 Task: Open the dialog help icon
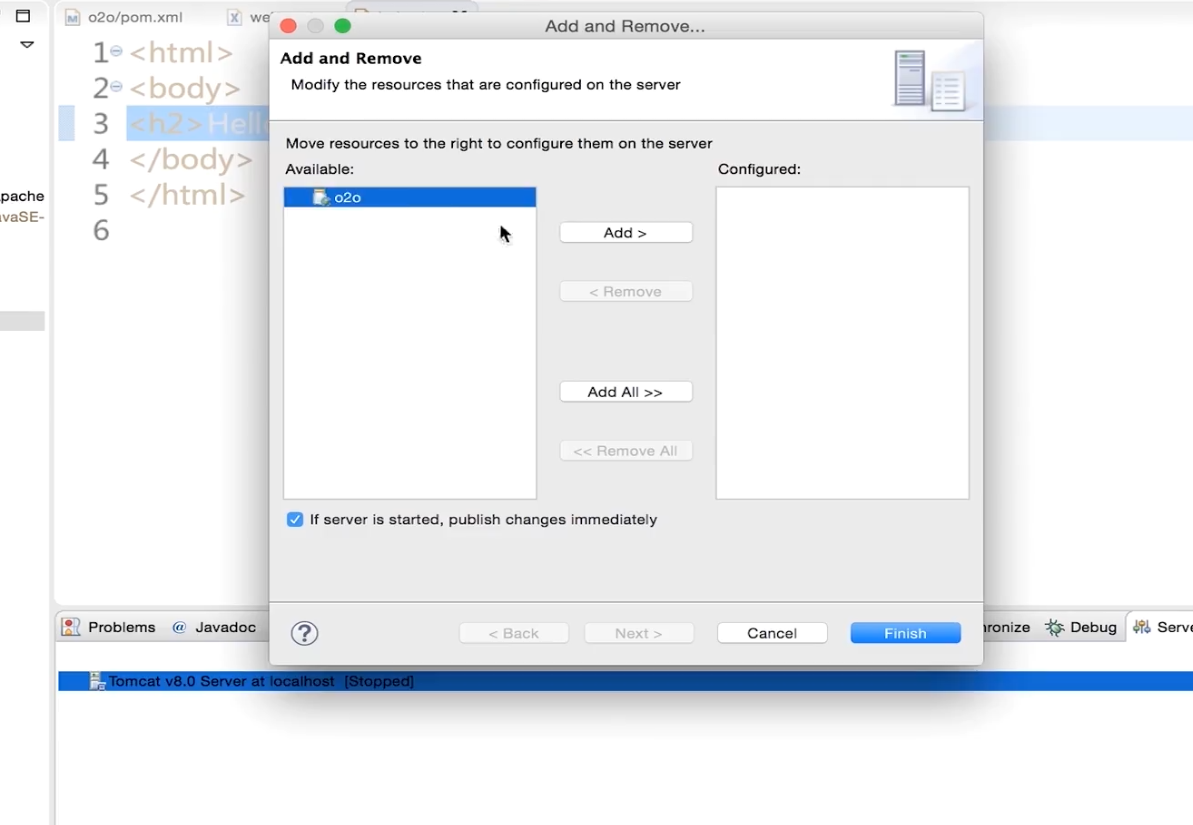pyautogui.click(x=304, y=633)
